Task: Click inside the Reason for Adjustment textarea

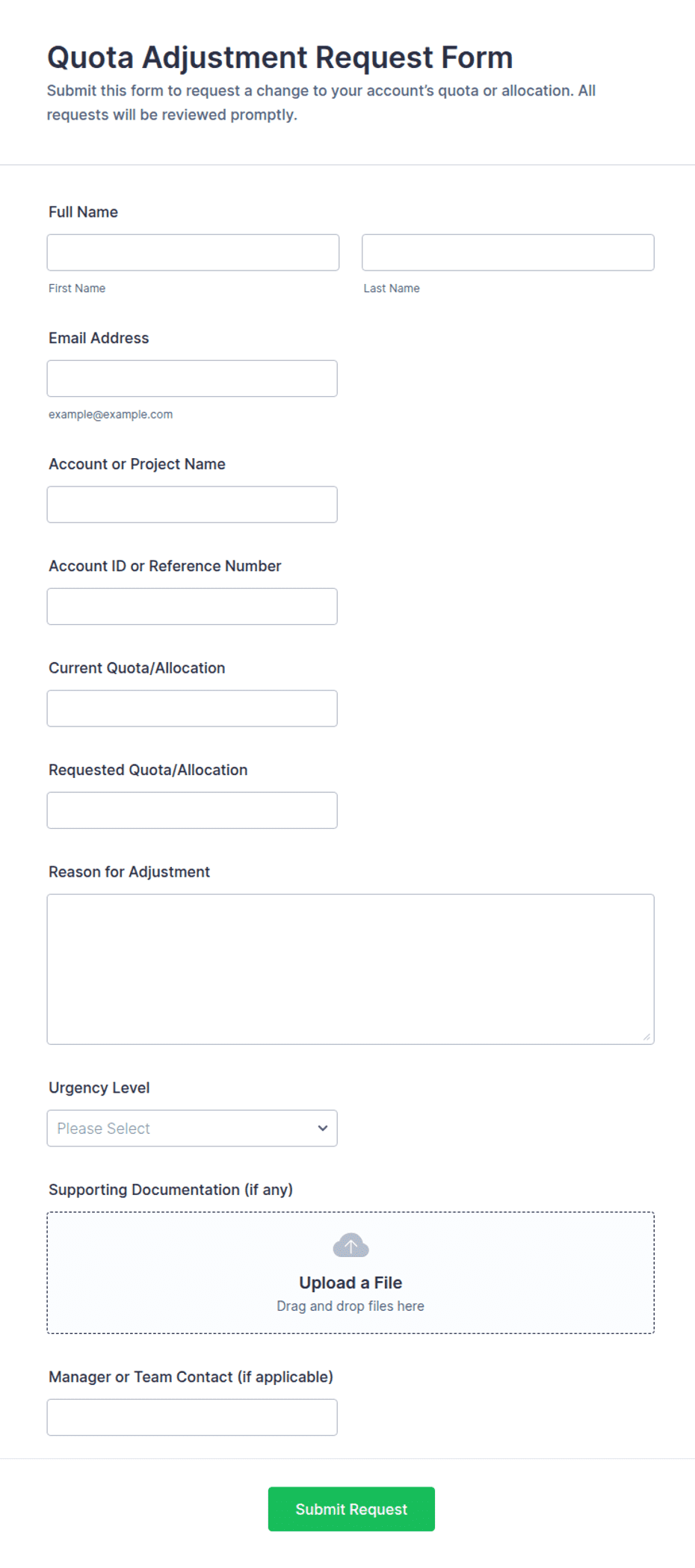Action: click(x=350, y=969)
